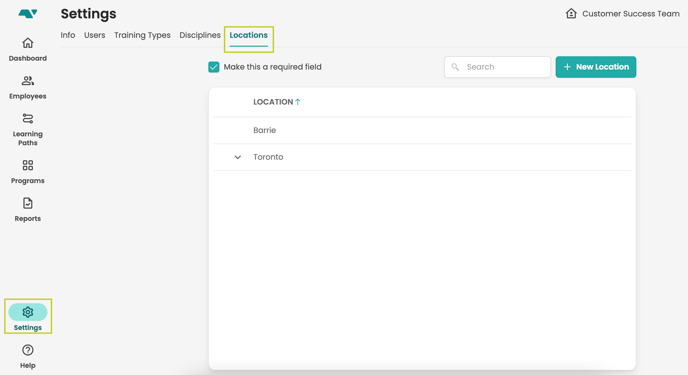Click the app logo in the sidebar

(x=28, y=14)
